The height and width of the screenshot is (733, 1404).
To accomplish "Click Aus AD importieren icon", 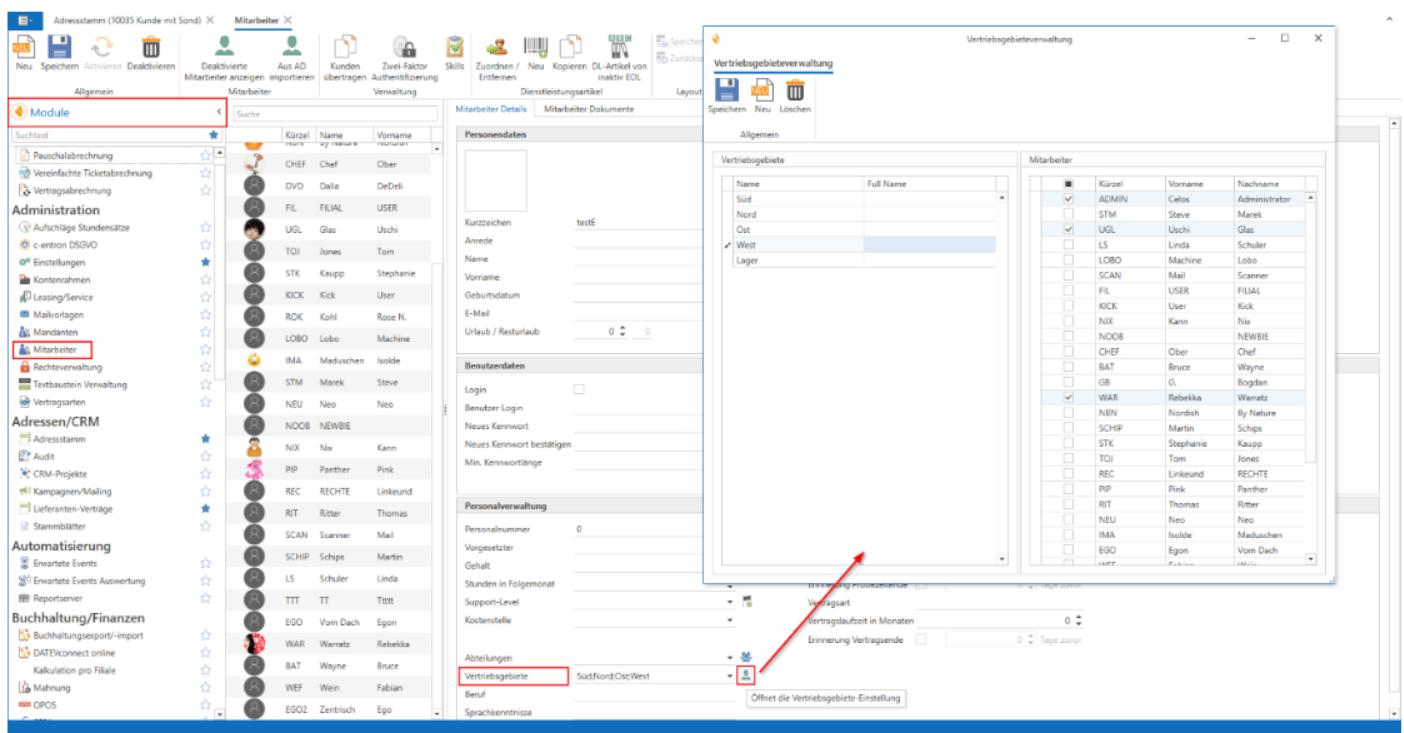I will (x=291, y=47).
